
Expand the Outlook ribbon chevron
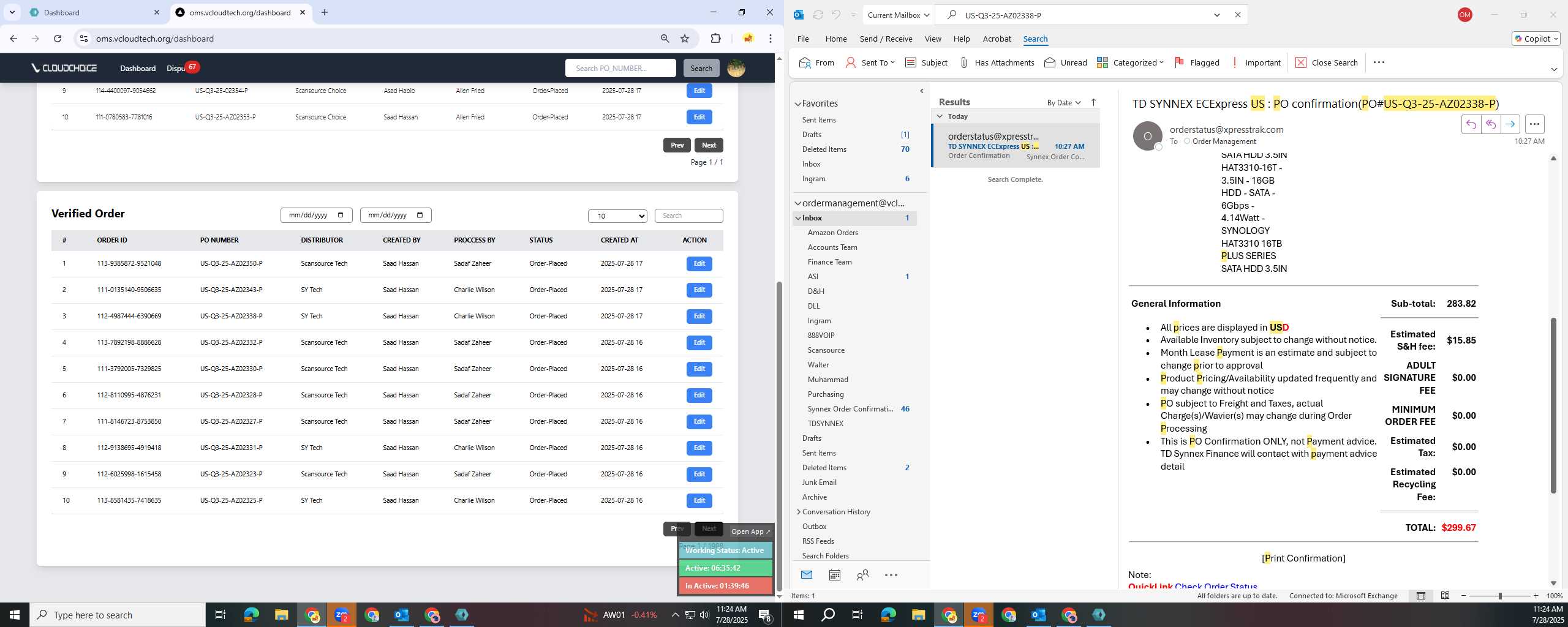(1554, 69)
